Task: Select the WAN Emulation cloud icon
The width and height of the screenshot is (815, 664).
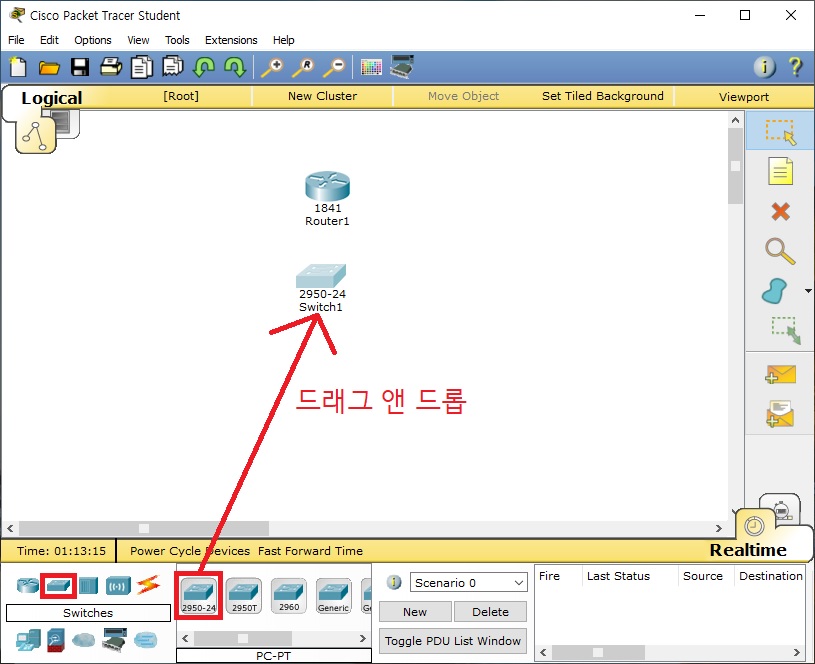Action: (84, 640)
